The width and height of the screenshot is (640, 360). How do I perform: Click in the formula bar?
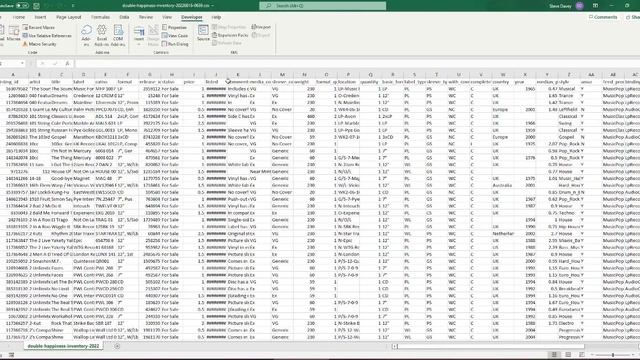(x=357, y=64)
